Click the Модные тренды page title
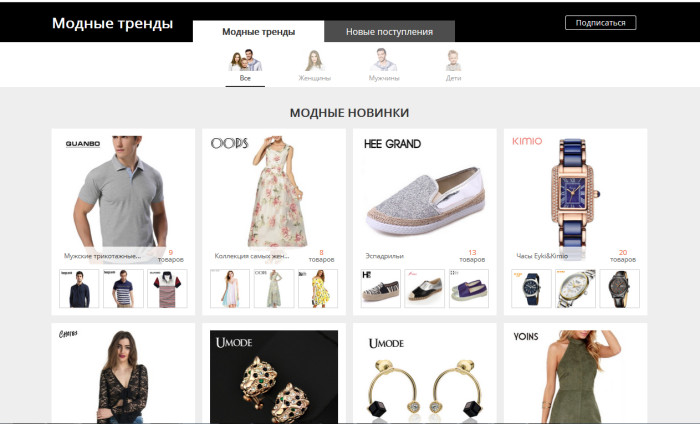The height and width of the screenshot is (424, 700). [x=112, y=23]
